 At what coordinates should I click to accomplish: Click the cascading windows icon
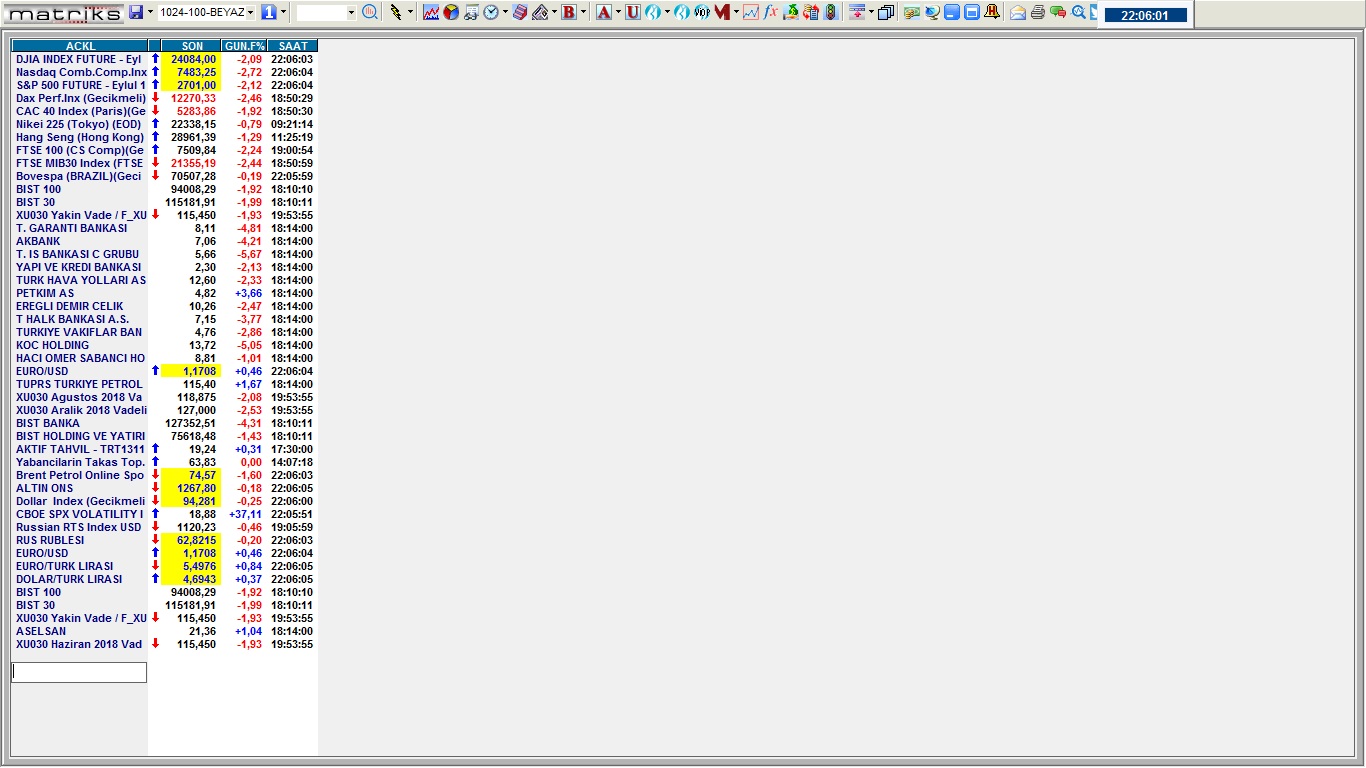coord(886,12)
